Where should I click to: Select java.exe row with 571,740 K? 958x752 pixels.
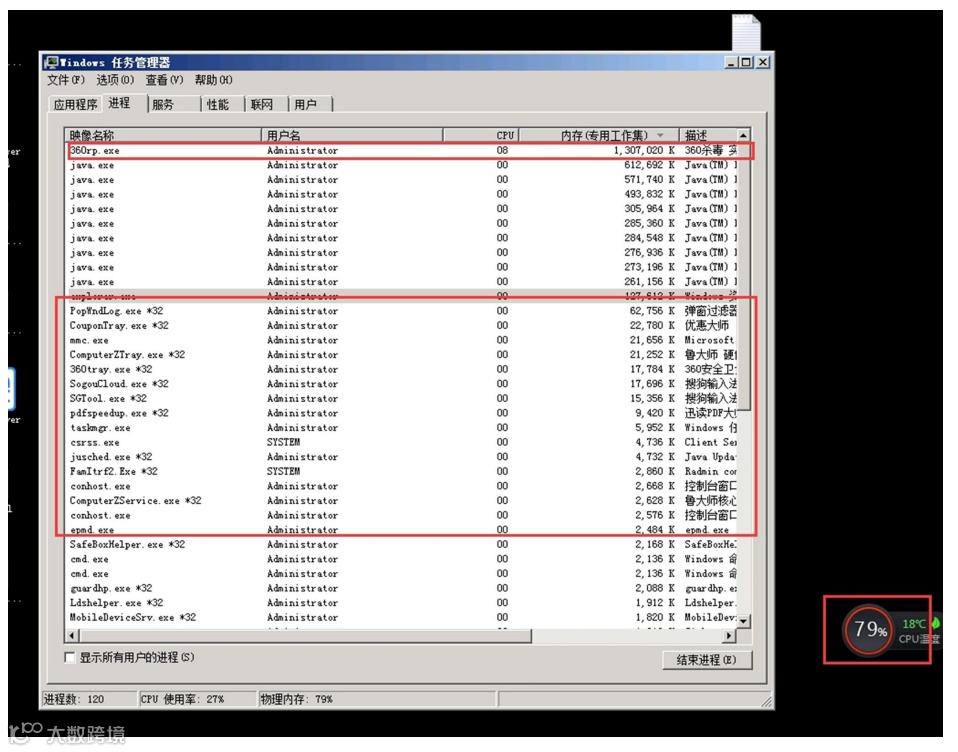click(401, 180)
